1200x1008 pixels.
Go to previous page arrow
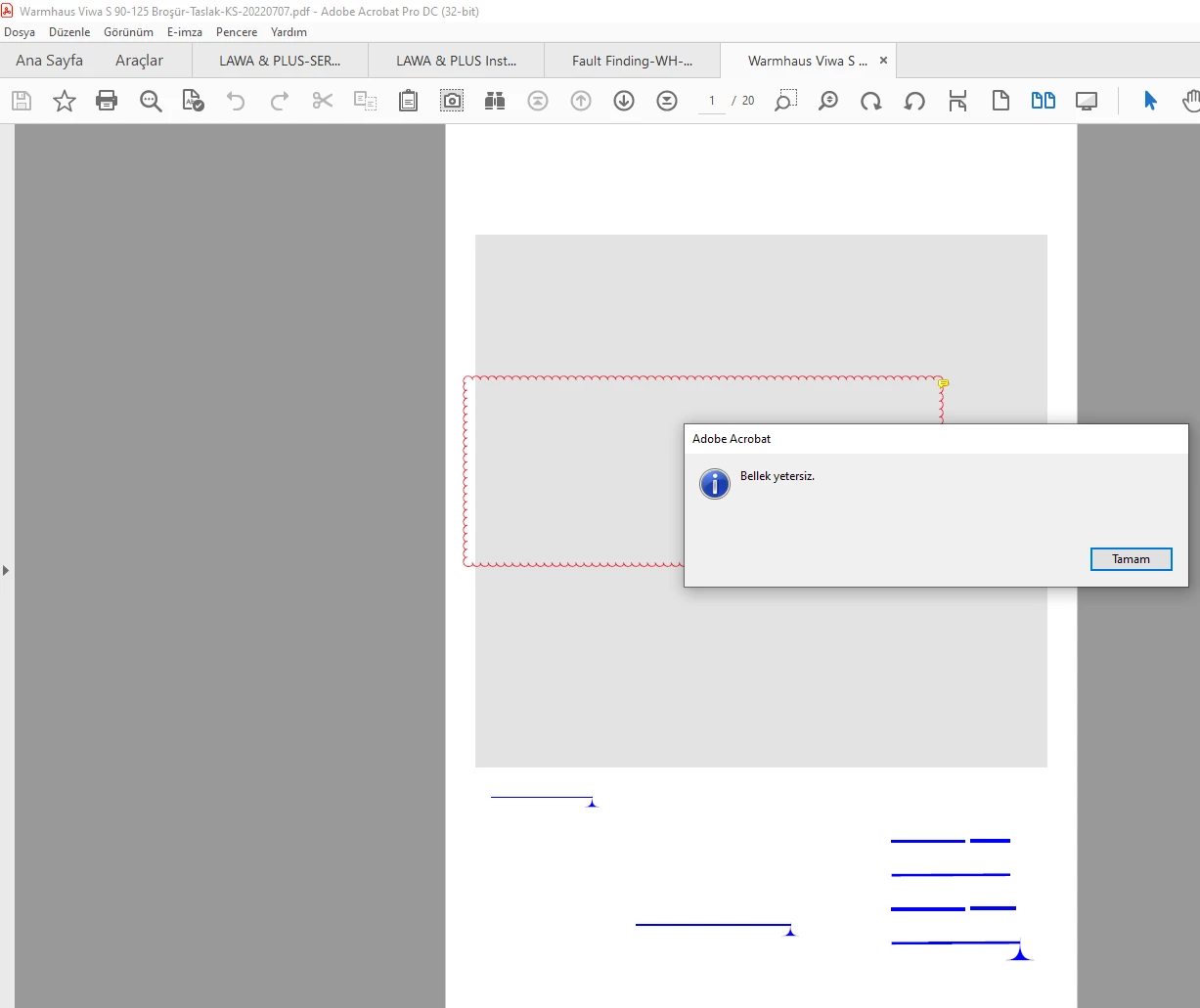click(581, 101)
